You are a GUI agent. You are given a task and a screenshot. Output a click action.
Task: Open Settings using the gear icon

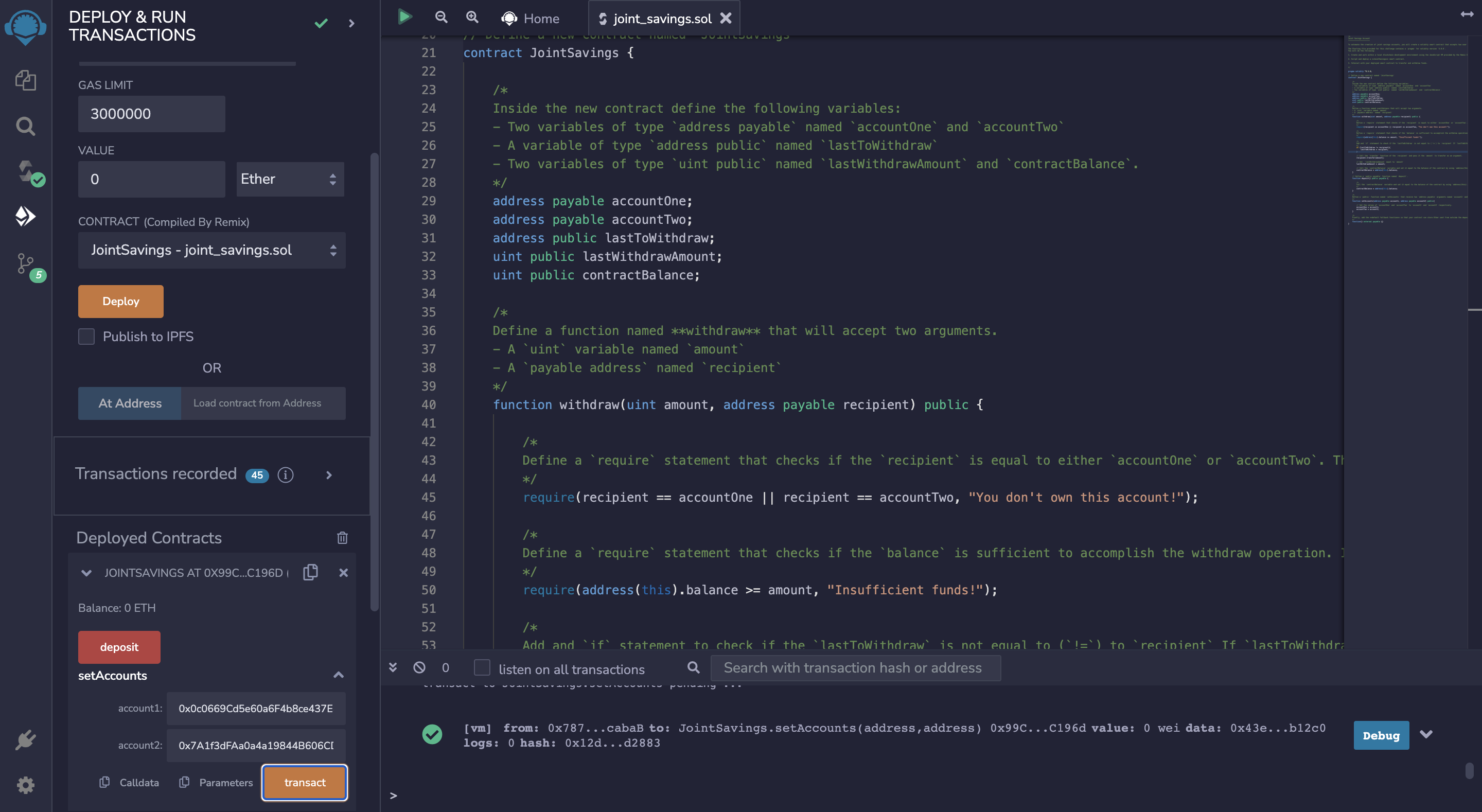(26, 785)
